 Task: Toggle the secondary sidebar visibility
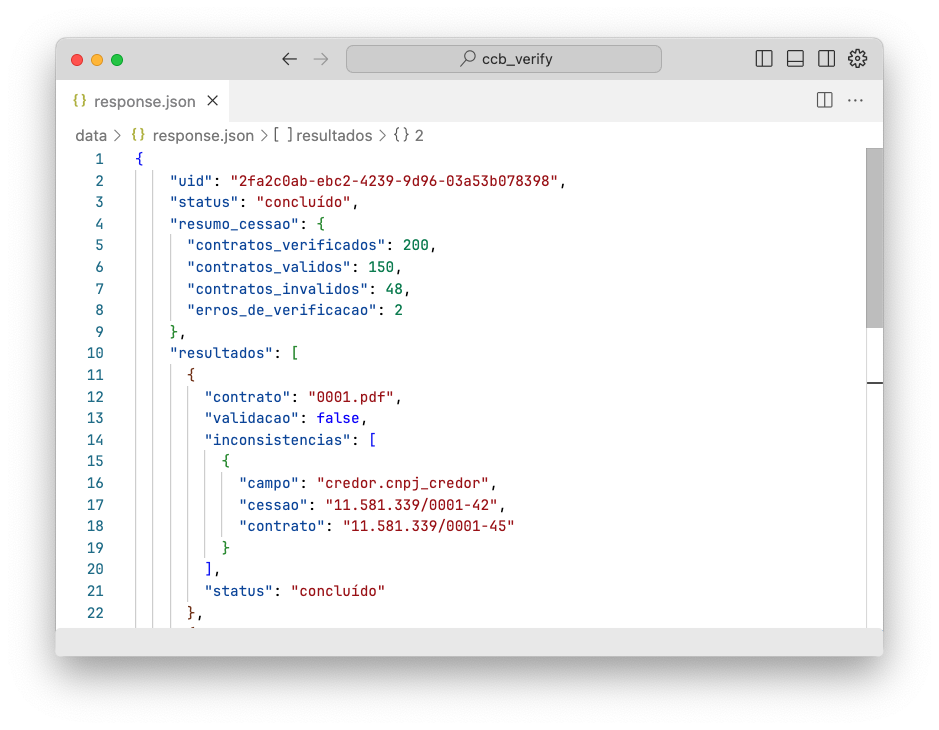tap(826, 58)
